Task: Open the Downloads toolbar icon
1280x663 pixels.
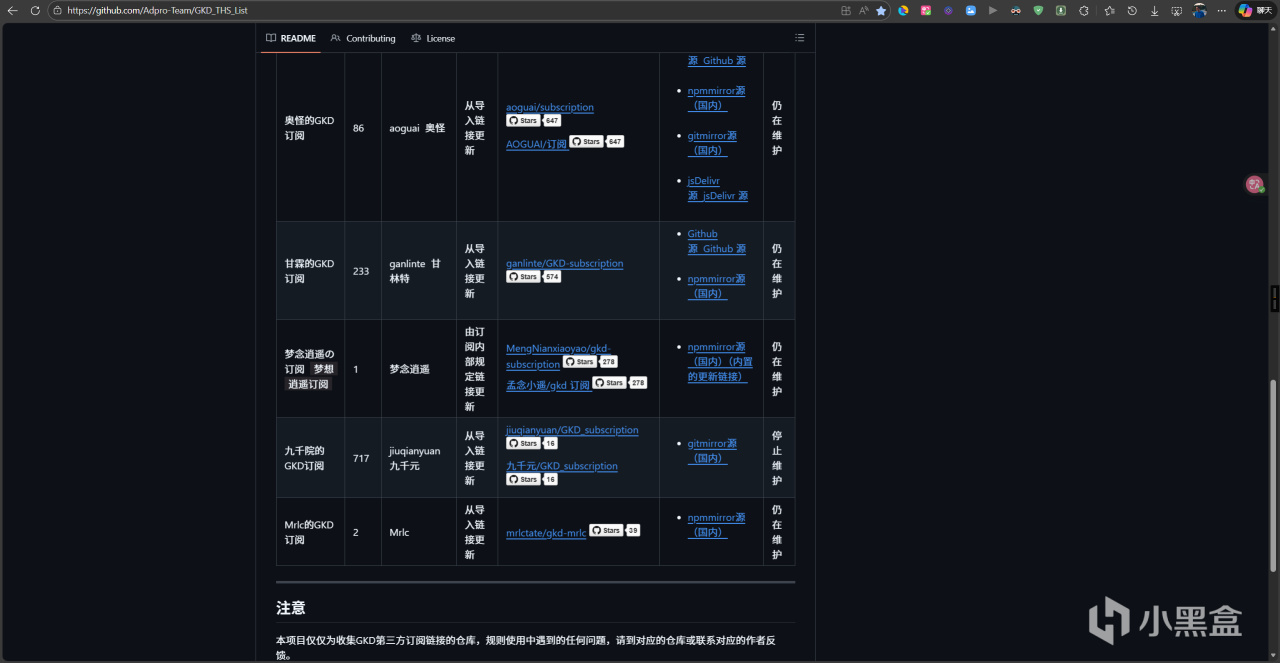Action: tap(1154, 10)
